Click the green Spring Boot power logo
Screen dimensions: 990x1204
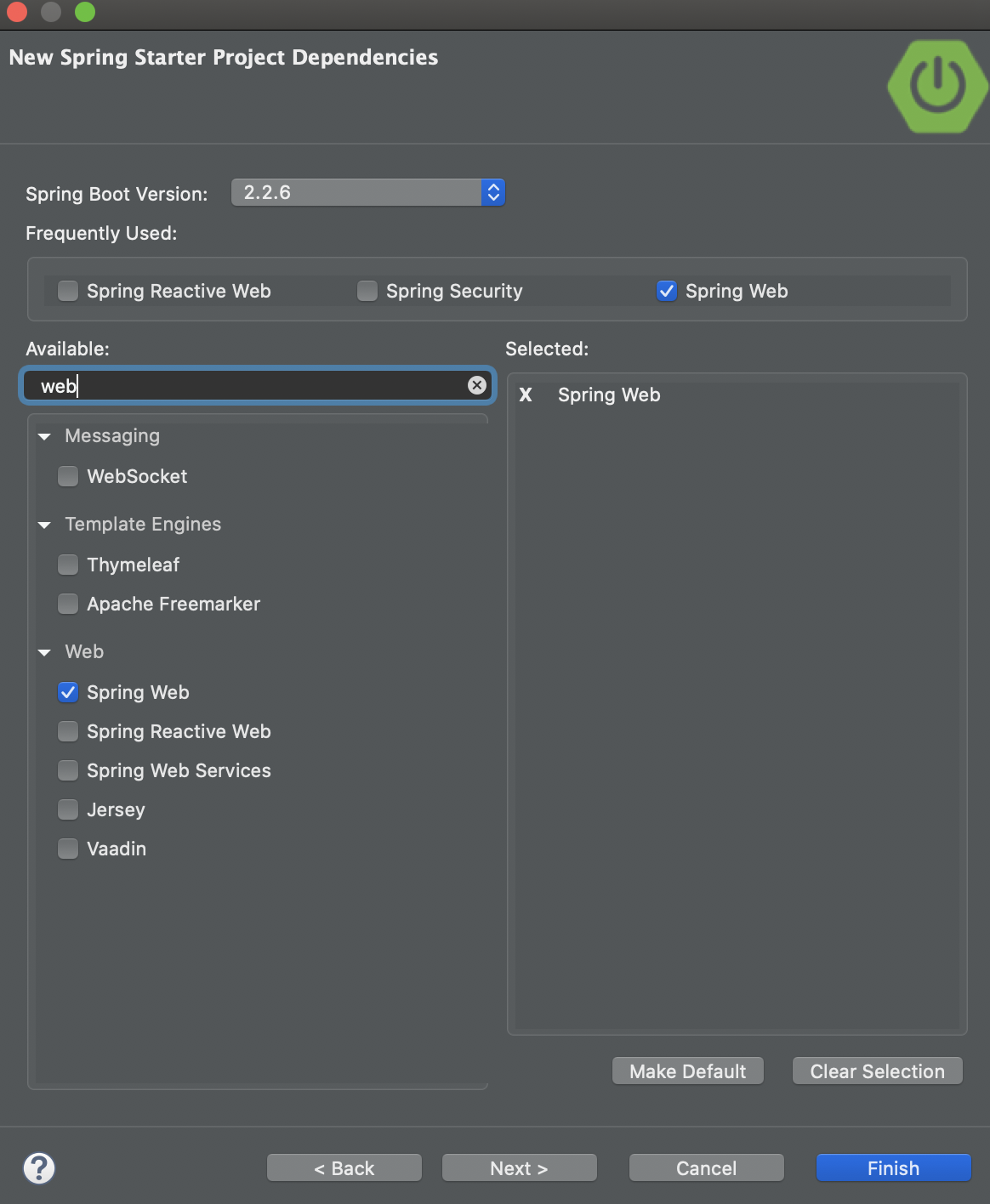(x=937, y=86)
